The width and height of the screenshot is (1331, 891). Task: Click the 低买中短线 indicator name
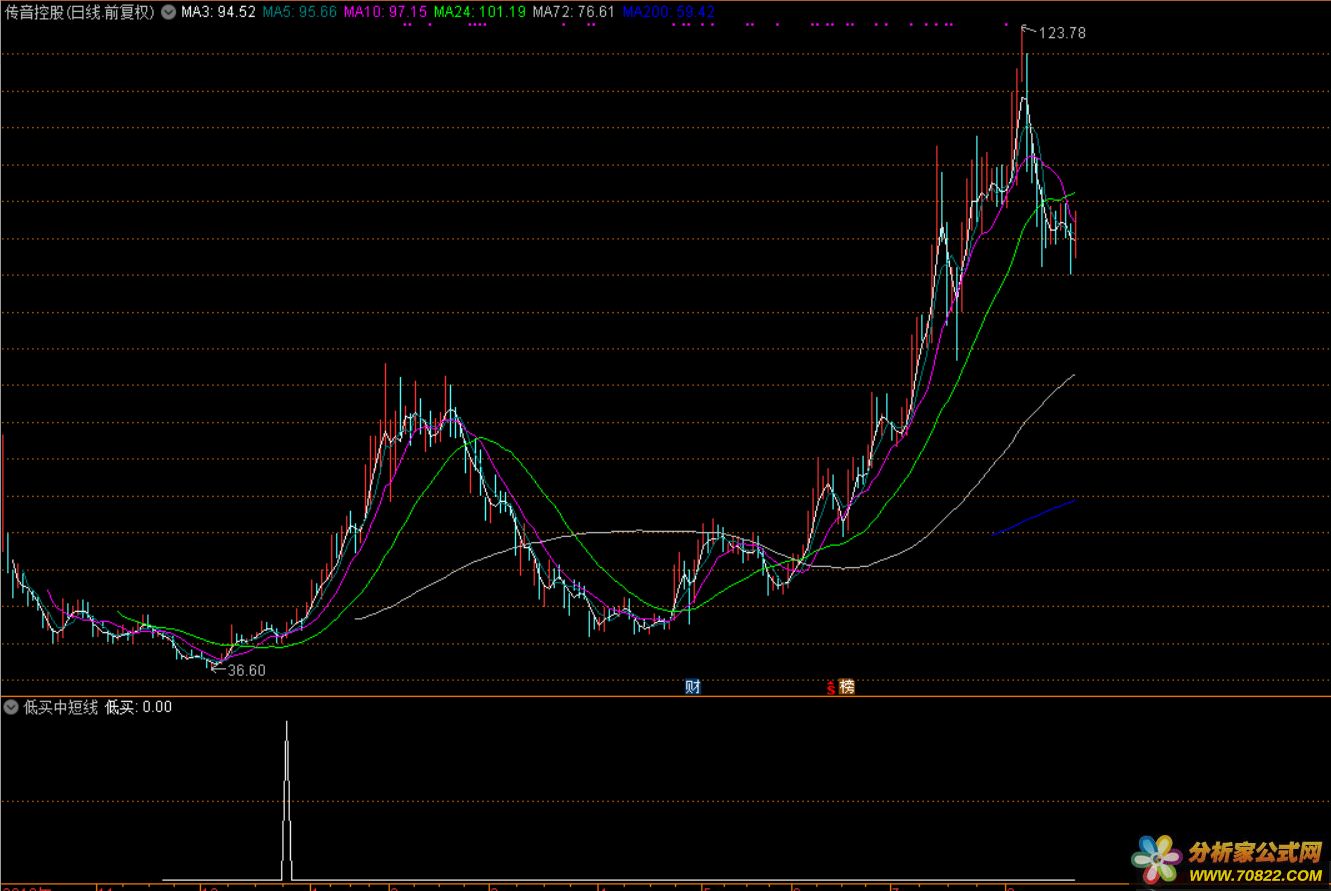[x=60, y=707]
